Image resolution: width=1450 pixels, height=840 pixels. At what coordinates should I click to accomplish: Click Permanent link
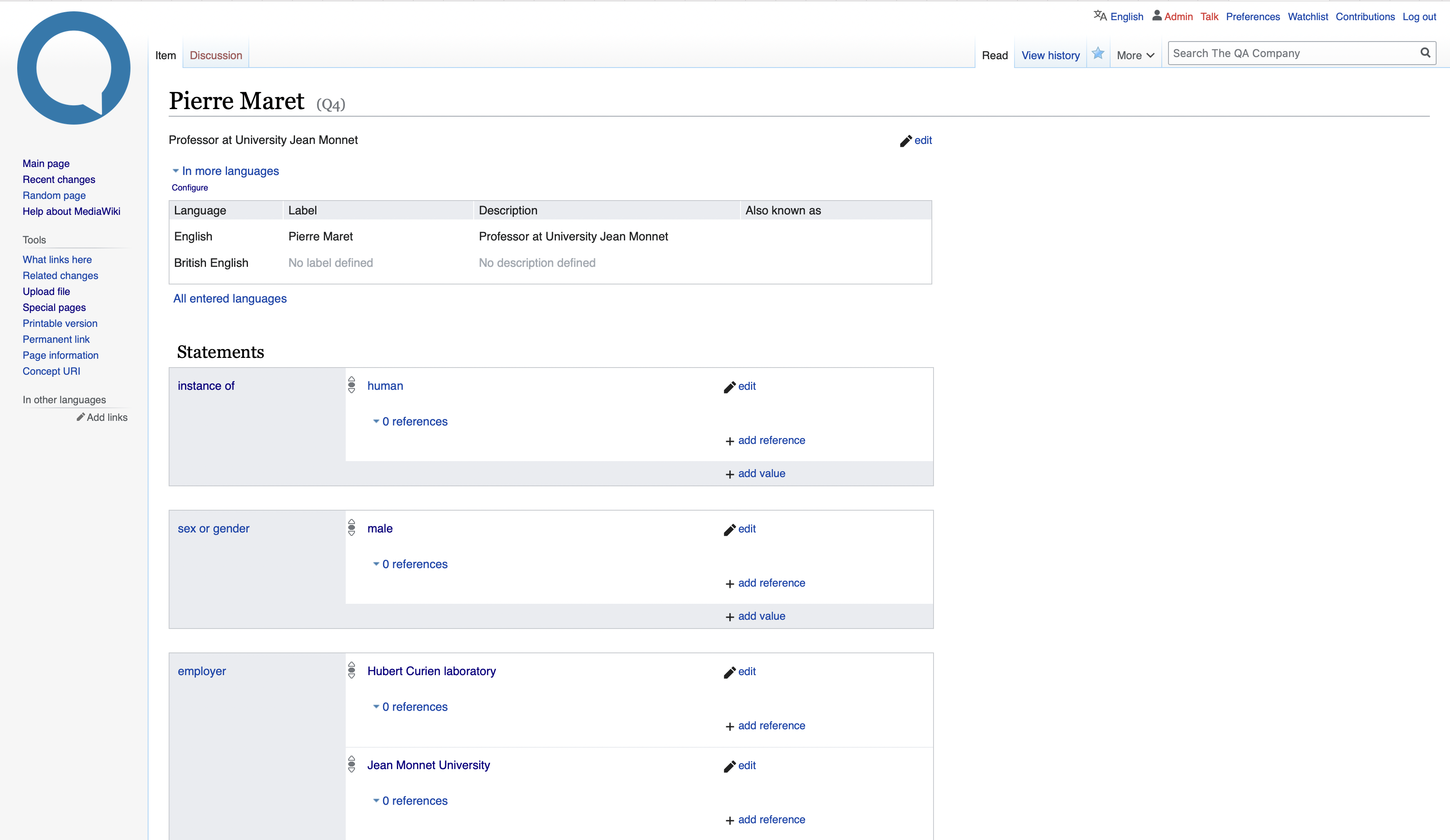56,339
